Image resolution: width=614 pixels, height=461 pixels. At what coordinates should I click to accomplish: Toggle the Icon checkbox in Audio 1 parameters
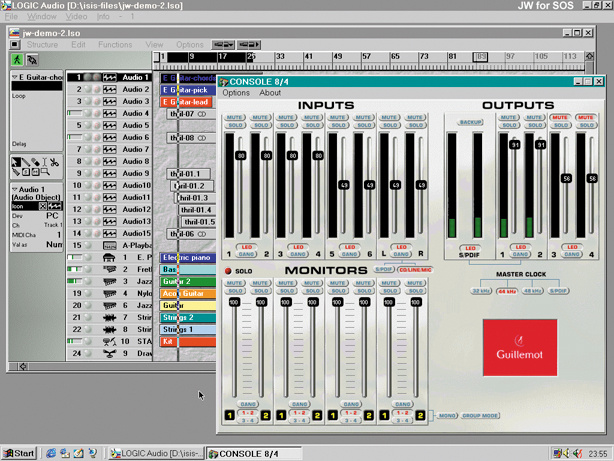pyautogui.click(x=43, y=206)
